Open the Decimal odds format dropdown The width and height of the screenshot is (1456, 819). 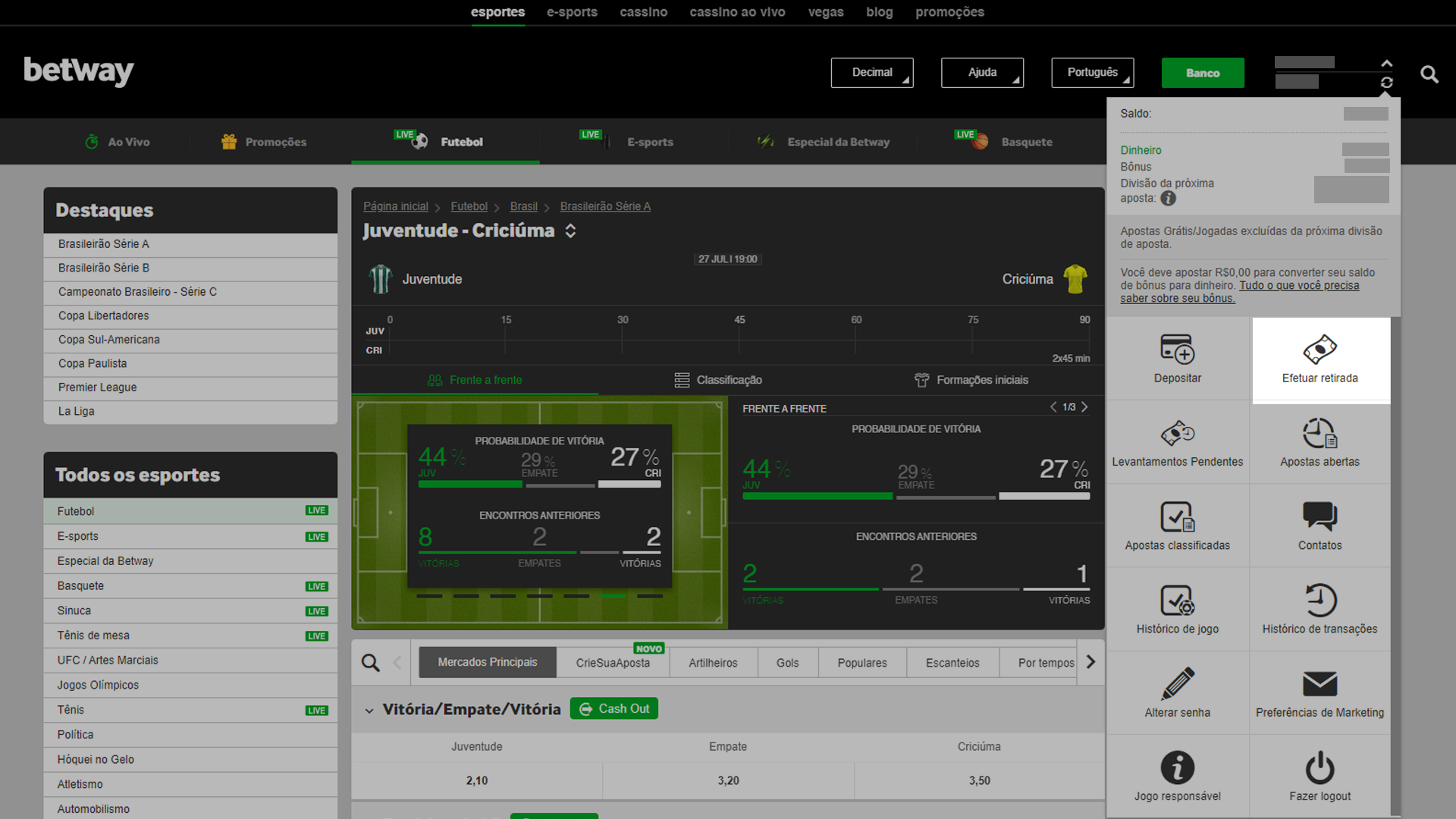871,73
